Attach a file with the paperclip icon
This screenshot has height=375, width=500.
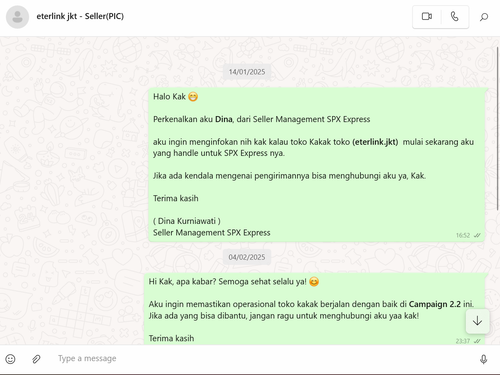click(x=36, y=359)
